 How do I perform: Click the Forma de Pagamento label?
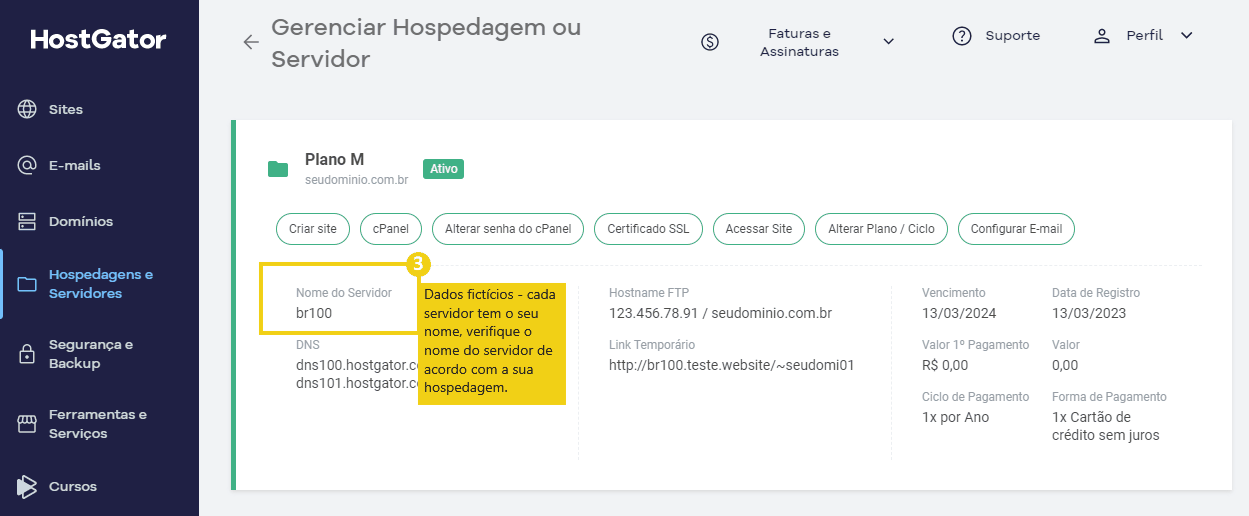point(1109,397)
